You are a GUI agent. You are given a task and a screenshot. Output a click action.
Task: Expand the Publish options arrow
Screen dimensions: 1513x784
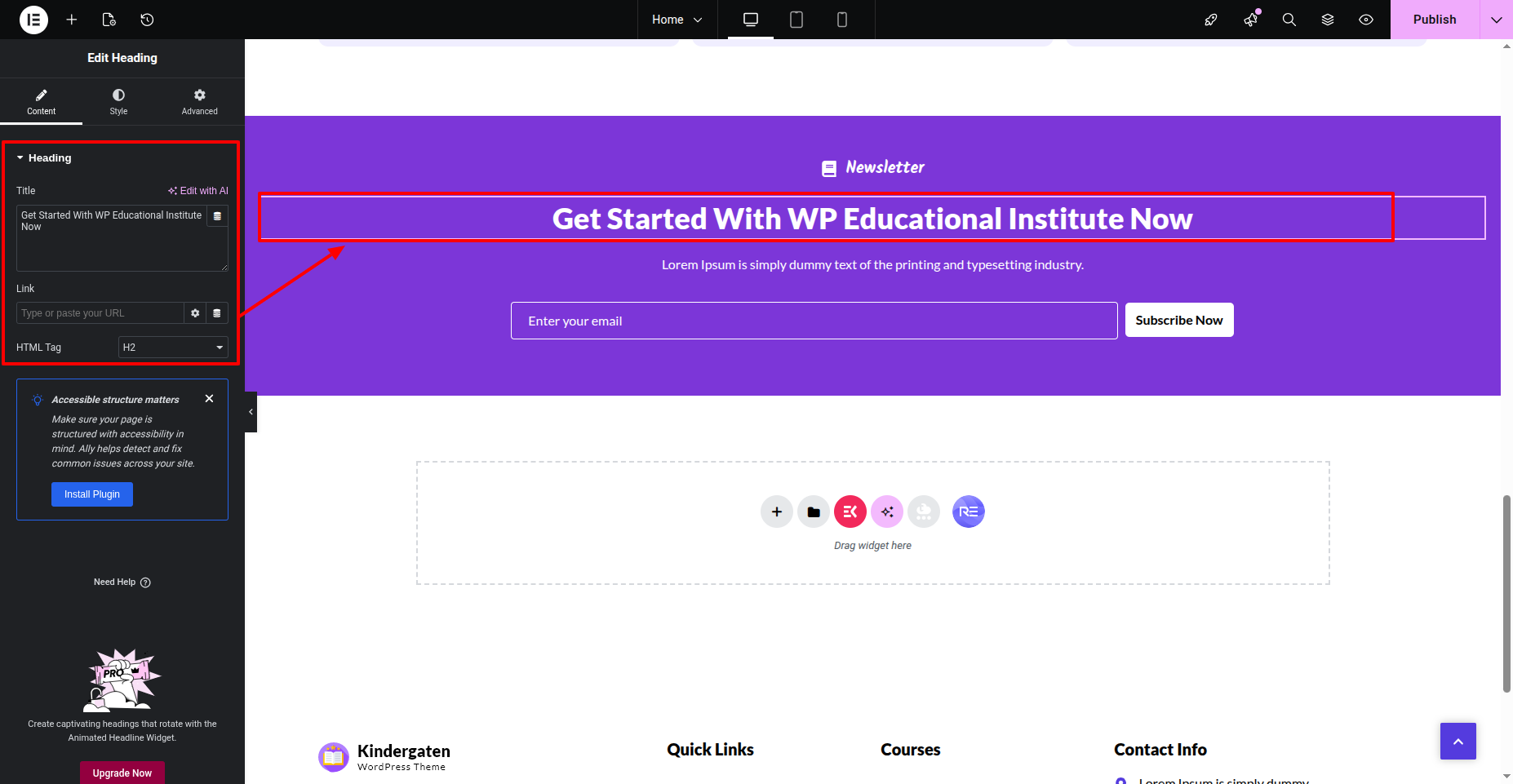(x=1496, y=20)
